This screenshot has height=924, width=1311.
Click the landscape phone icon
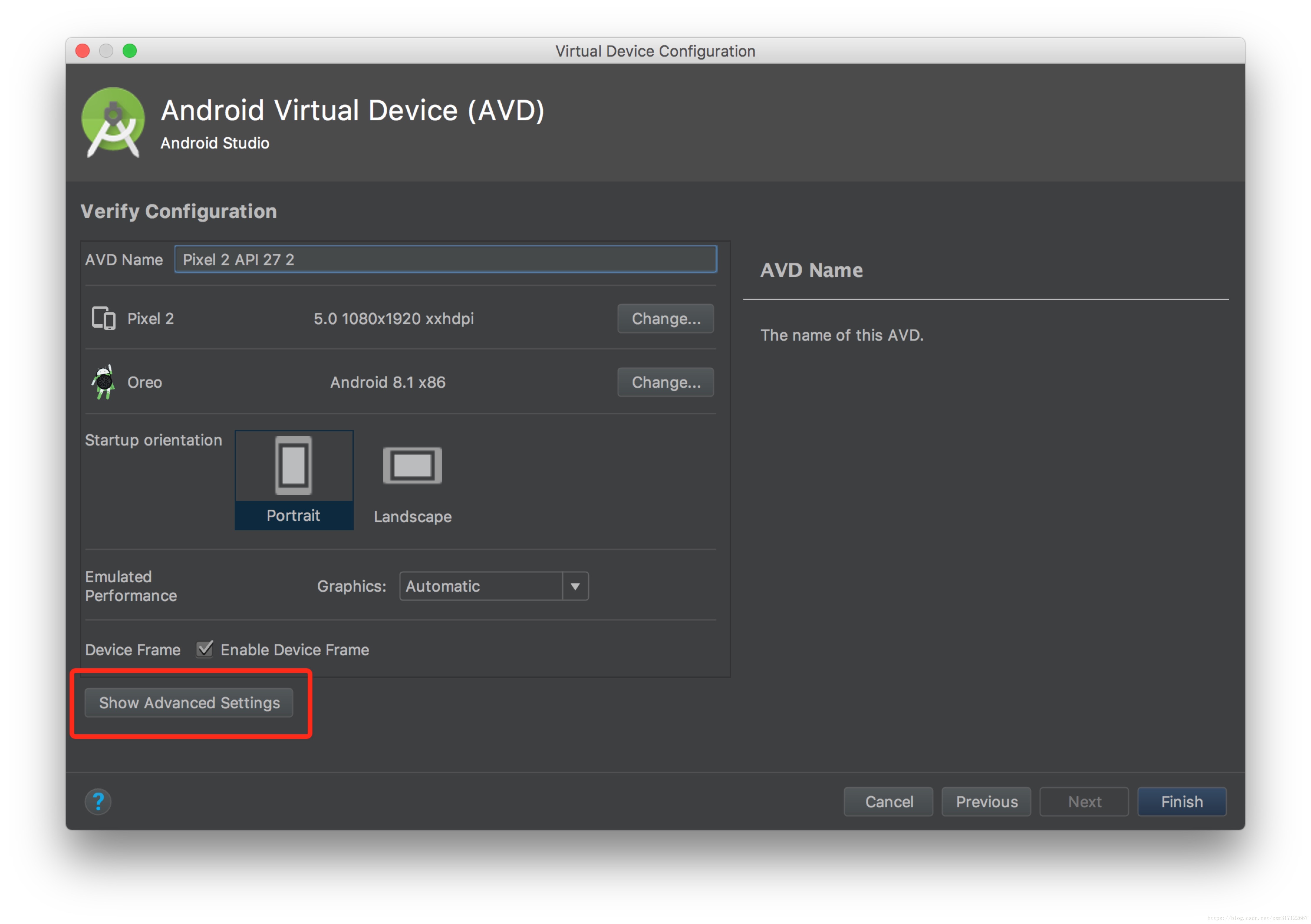point(412,465)
